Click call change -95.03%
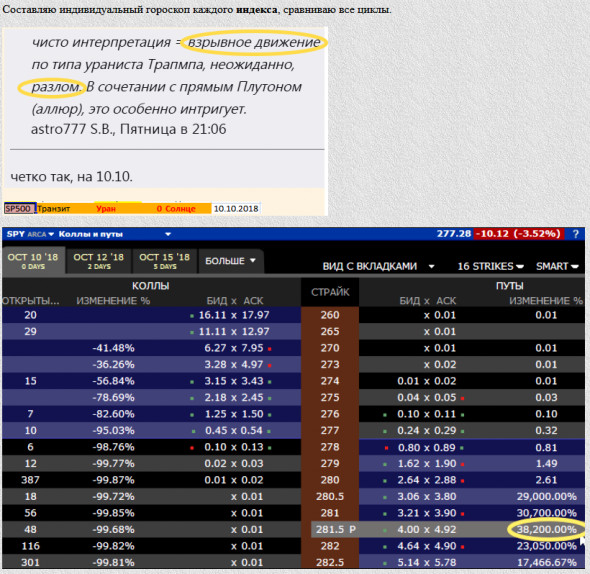The height and width of the screenshot is (574, 590). click(x=113, y=431)
